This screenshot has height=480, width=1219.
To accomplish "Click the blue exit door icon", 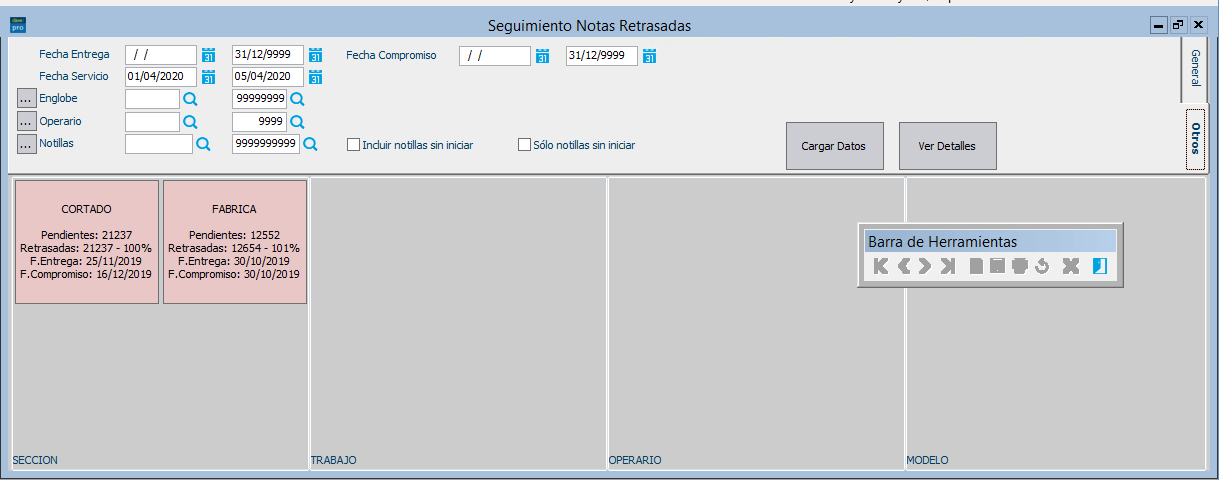I will tap(1100, 266).
